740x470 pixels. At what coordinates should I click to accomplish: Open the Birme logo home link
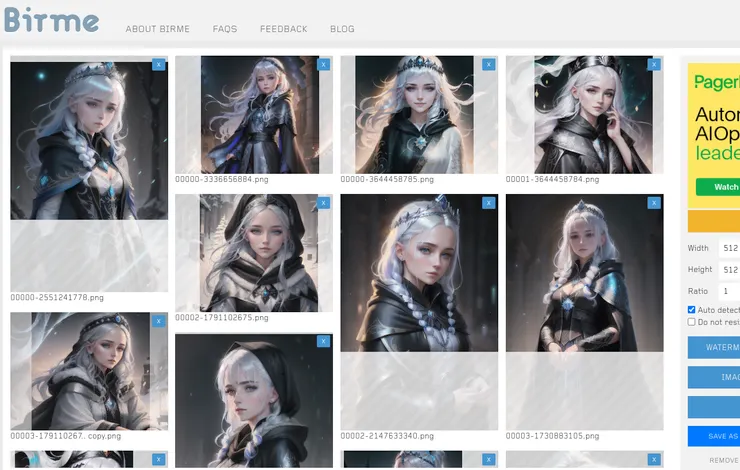tap(52, 20)
